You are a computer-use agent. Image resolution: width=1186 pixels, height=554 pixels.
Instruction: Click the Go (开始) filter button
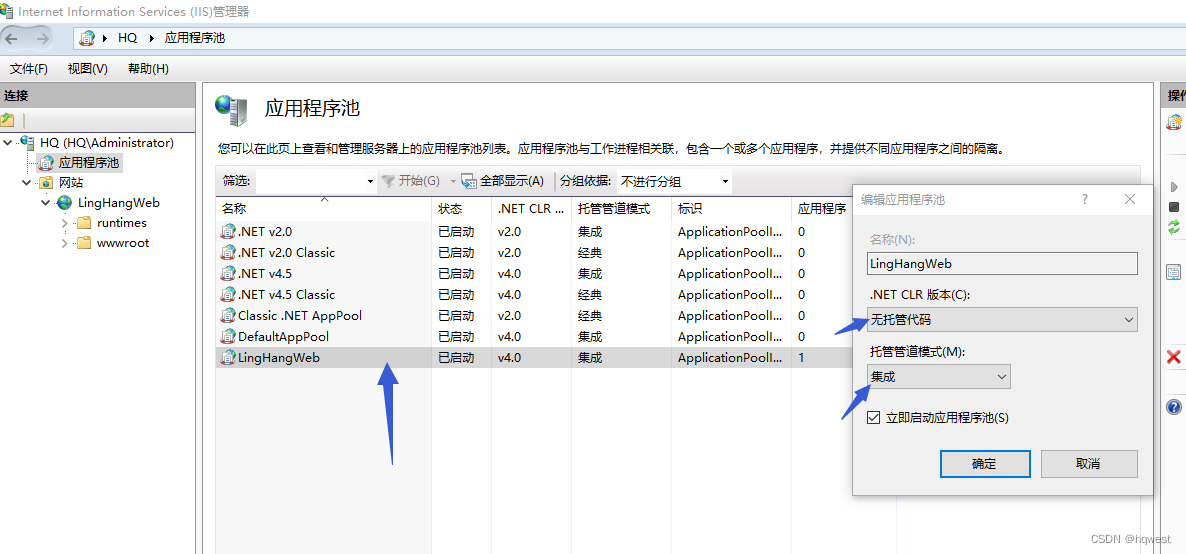click(411, 181)
